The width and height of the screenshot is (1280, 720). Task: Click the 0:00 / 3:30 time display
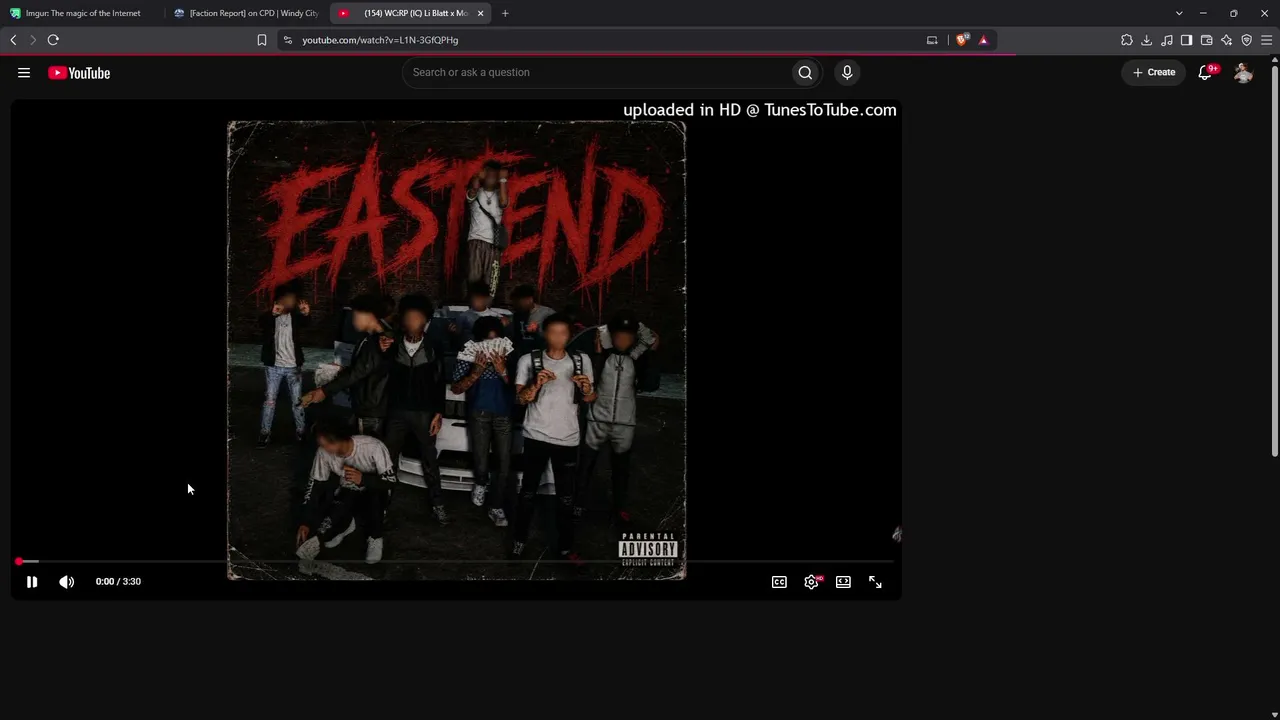click(x=118, y=581)
